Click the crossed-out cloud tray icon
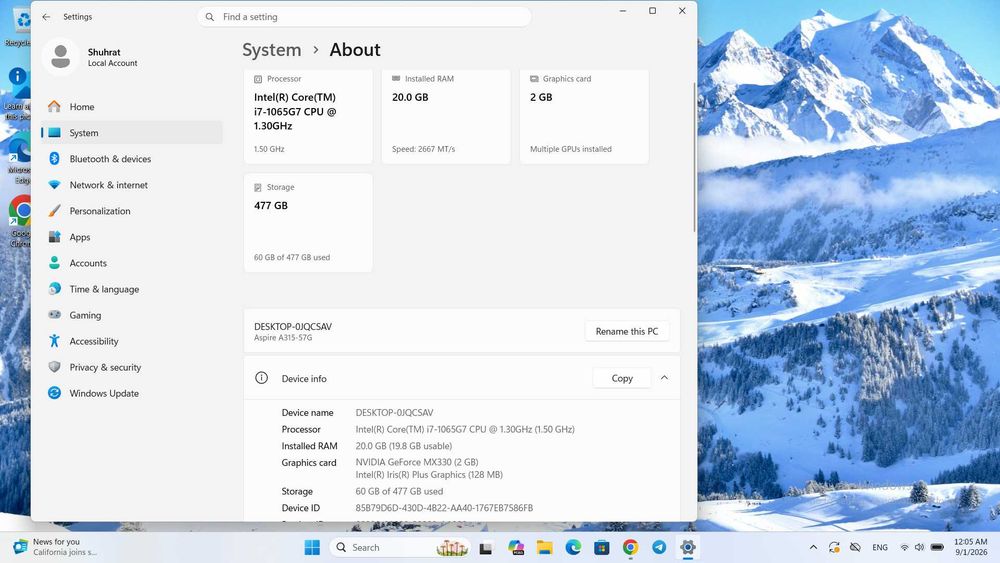This screenshot has width=1000, height=563. pos(855,547)
